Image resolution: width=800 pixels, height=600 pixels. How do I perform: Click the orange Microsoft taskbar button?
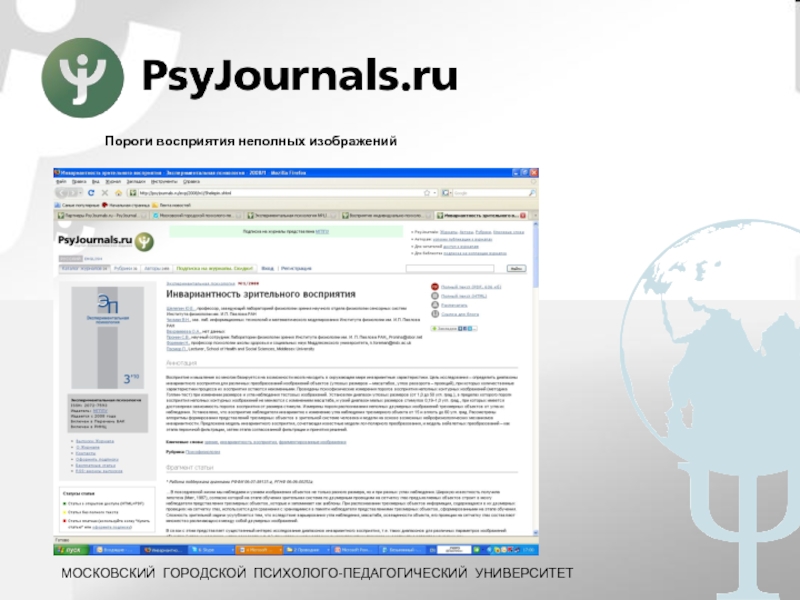[x=259, y=550]
